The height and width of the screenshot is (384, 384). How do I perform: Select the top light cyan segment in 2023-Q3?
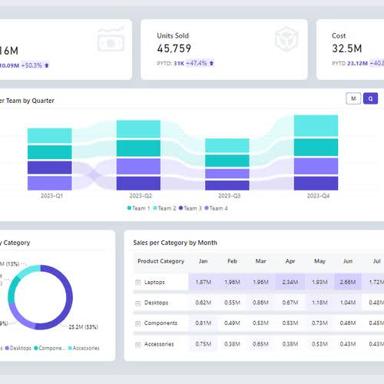227,146
